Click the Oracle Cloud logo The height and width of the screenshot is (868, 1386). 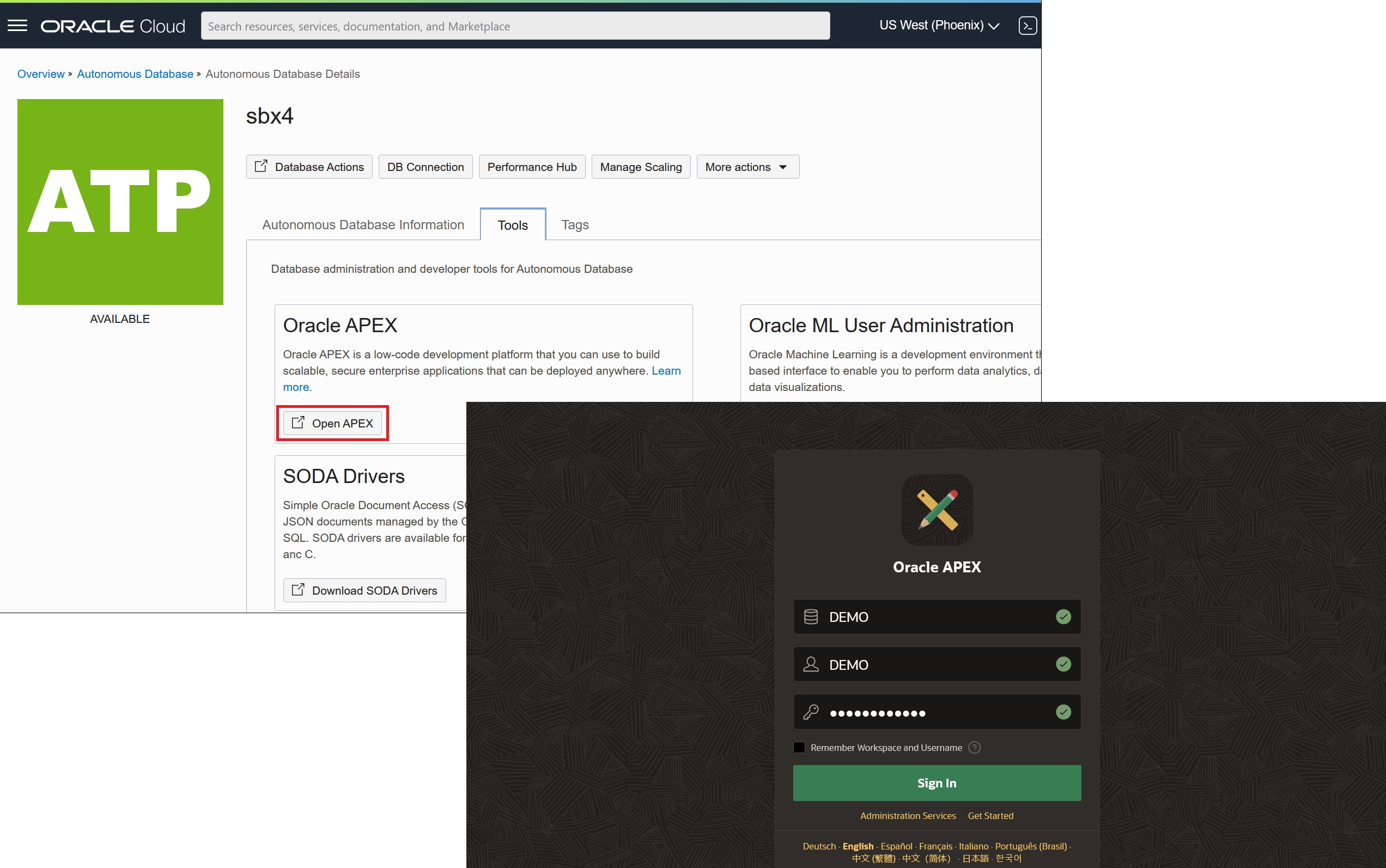pyautogui.click(x=113, y=26)
